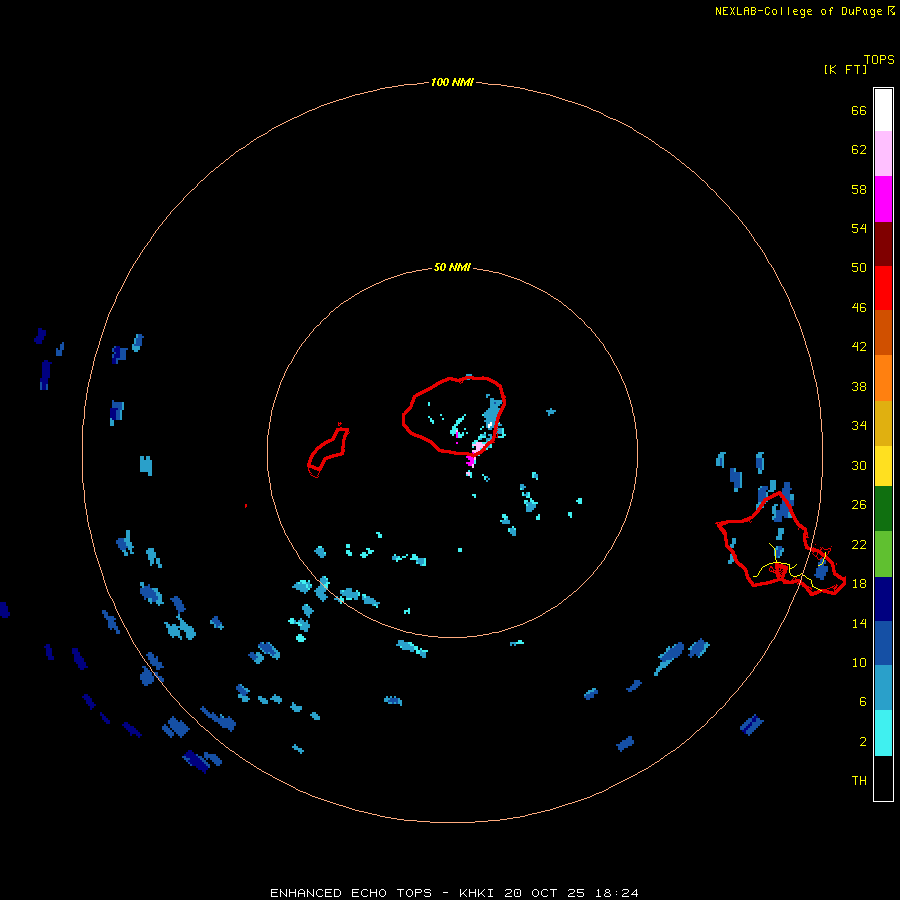The image size is (900, 900).
Task: Click the bright red swatch at 46-50
Action: 883,288
